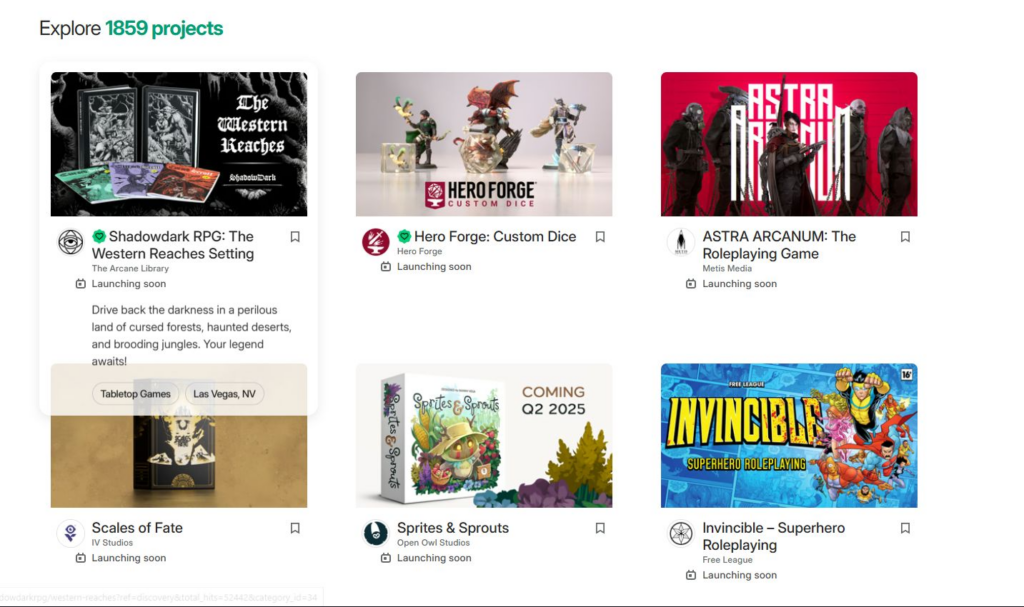Open the Invincible – Superhero Roleplaying title
The width and height of the screenshot is (1024, 607).
coord(774,536)
